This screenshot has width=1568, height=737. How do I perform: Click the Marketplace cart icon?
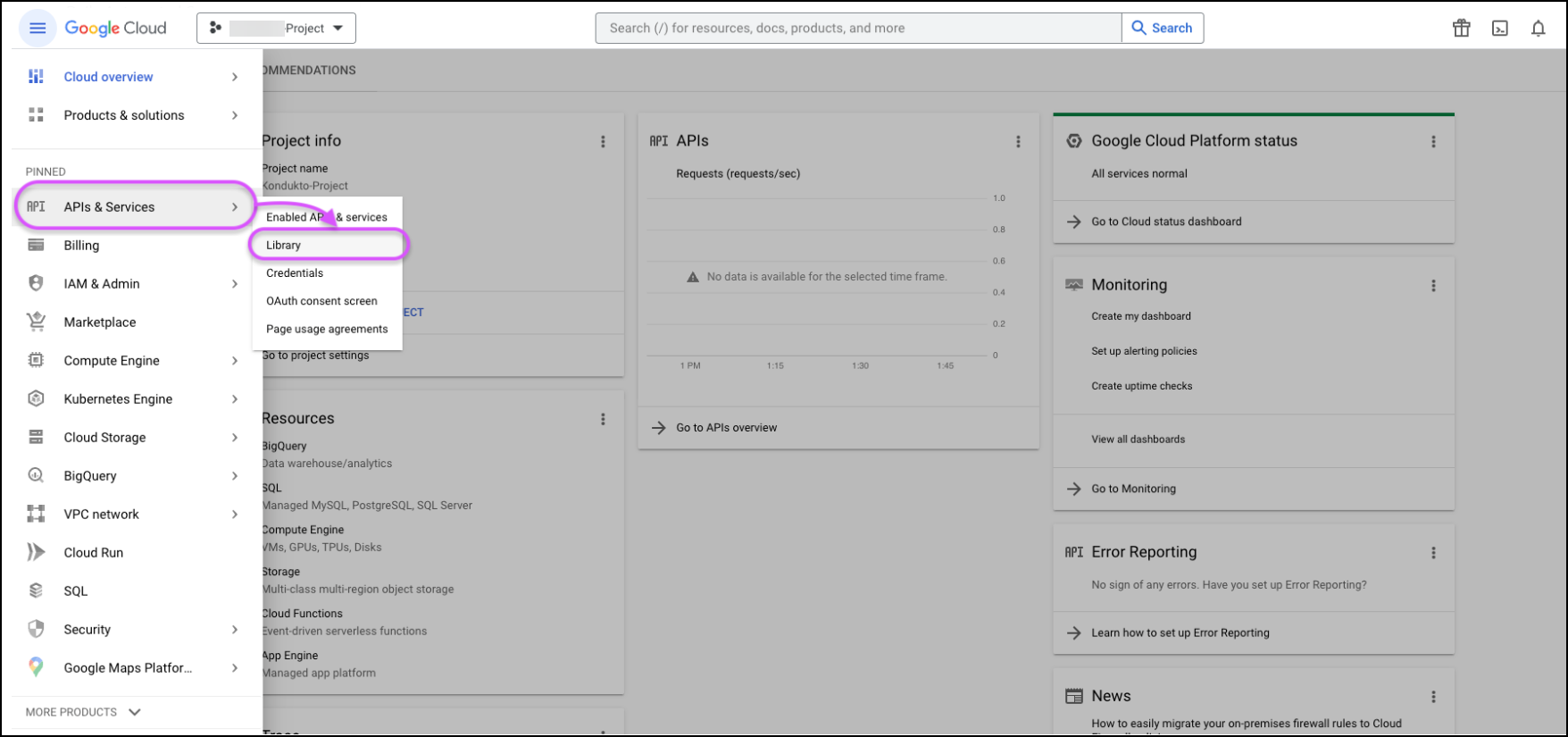(36, 322)
